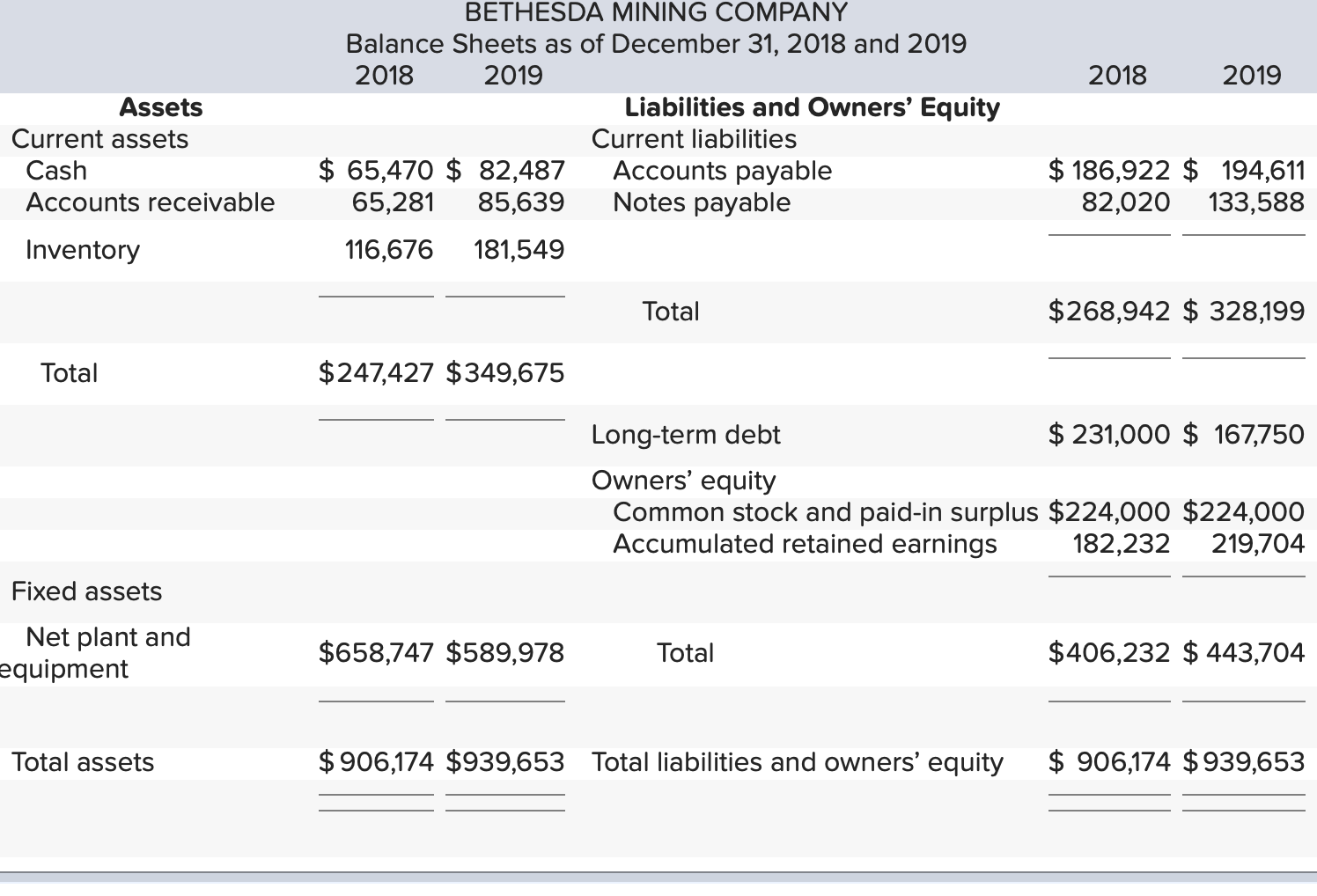Screen dimensions: 1317x896
Task: Click the Net plant and equipment label
Action: click(95, 653)
